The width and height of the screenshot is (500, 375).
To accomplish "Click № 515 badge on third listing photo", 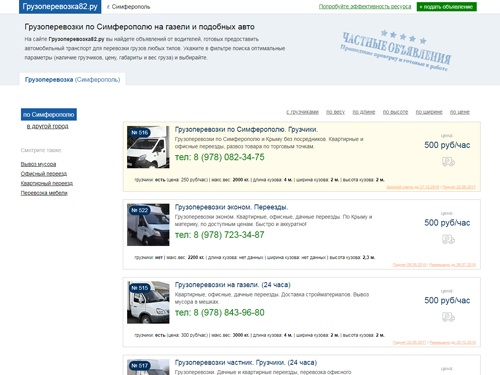I will [x=140, y=288].
